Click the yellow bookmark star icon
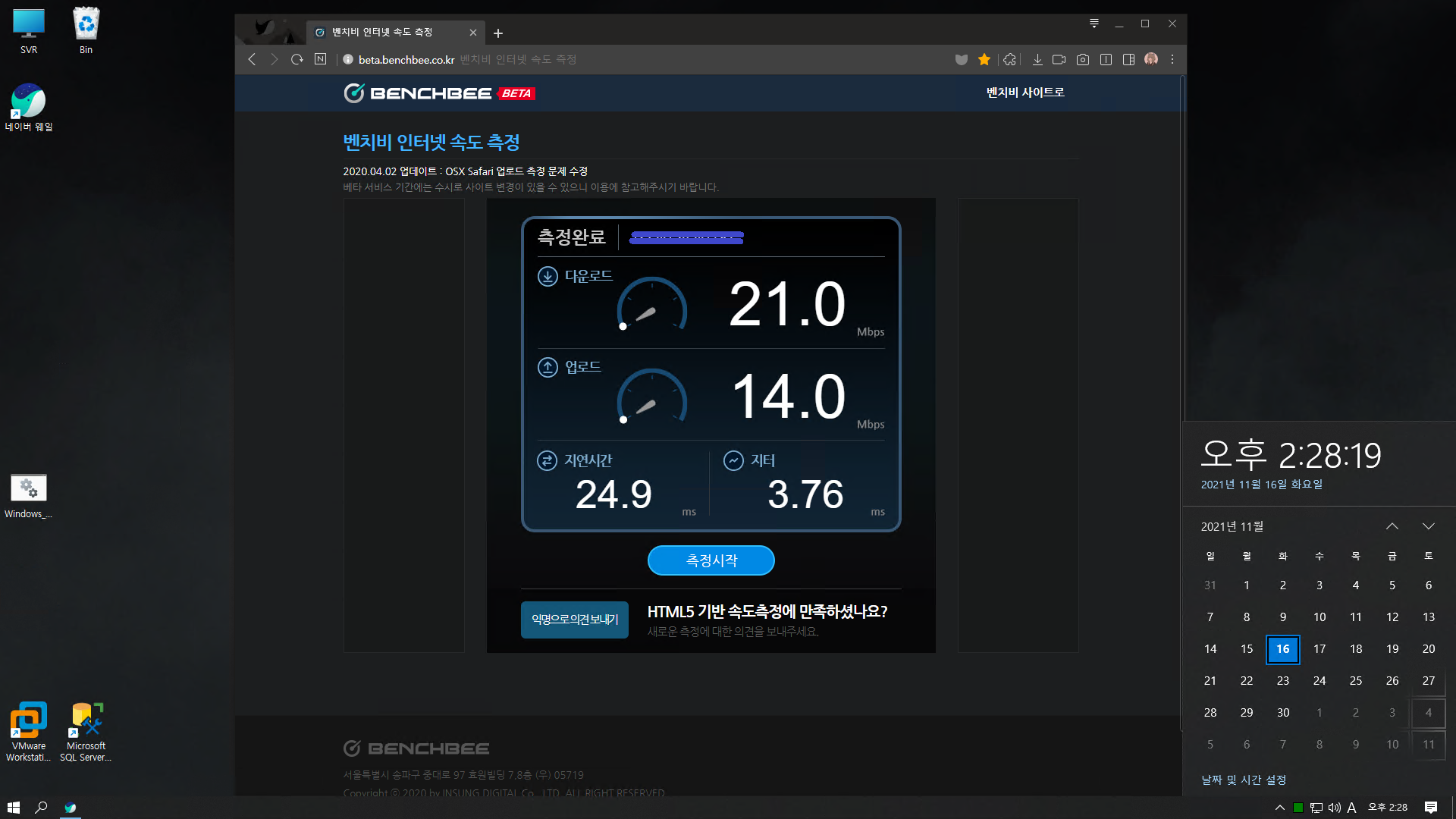Screen dimensions: 1456x819 [x=984, y=59]
